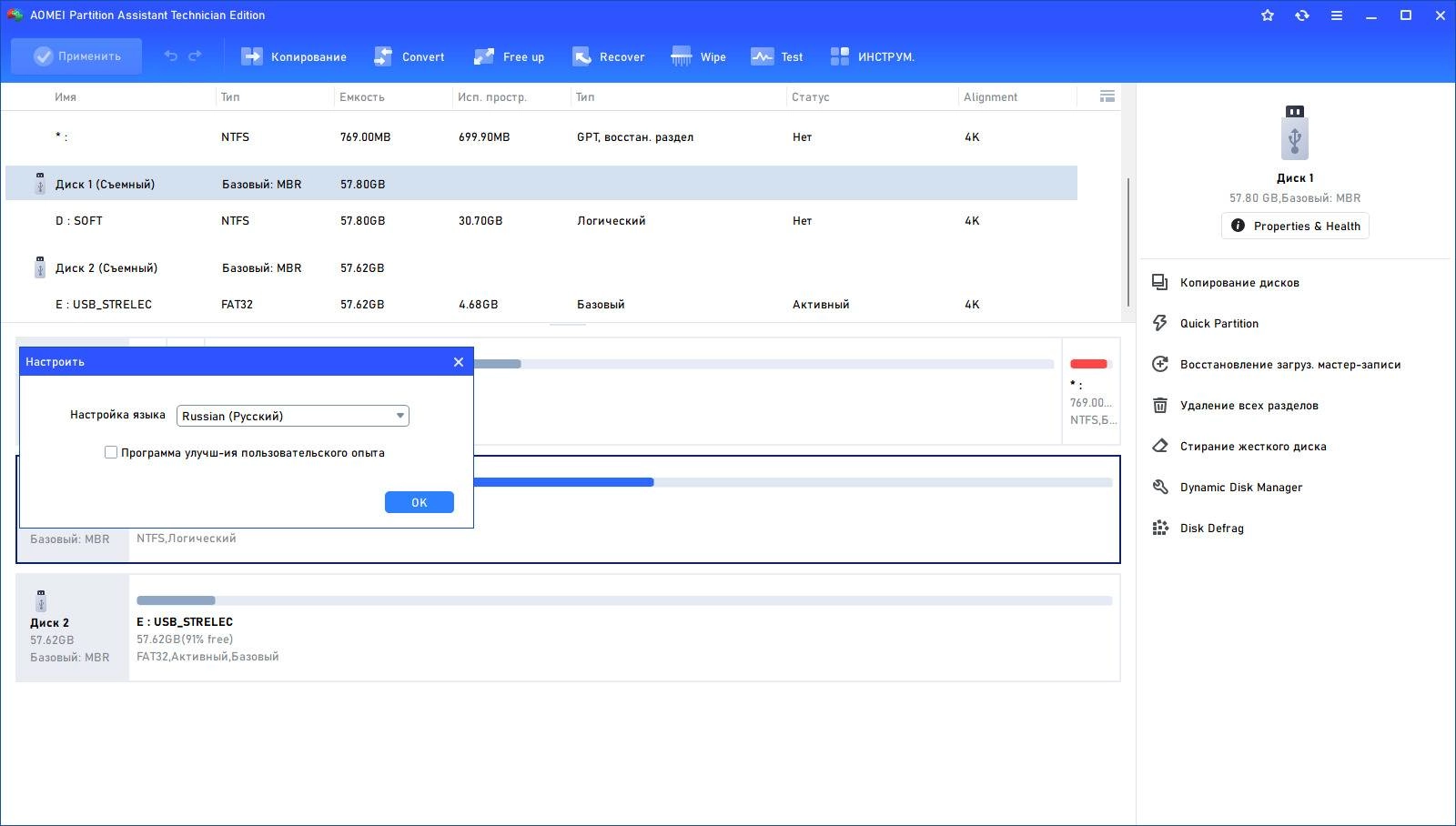Sort by Имя column header
The width and height of the screenshot is (1456, 826).
point(66,97)
